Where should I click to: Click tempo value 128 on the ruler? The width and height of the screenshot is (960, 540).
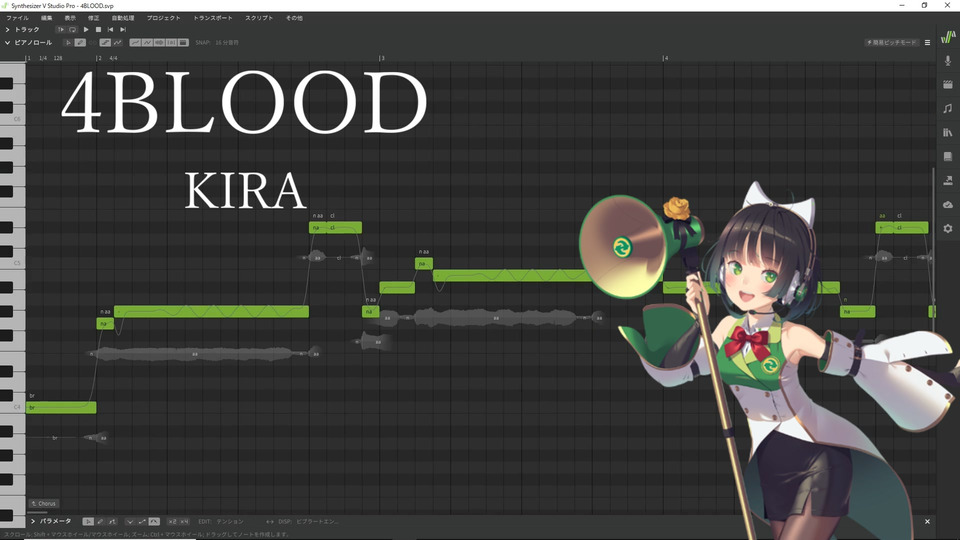coord(58,58)
